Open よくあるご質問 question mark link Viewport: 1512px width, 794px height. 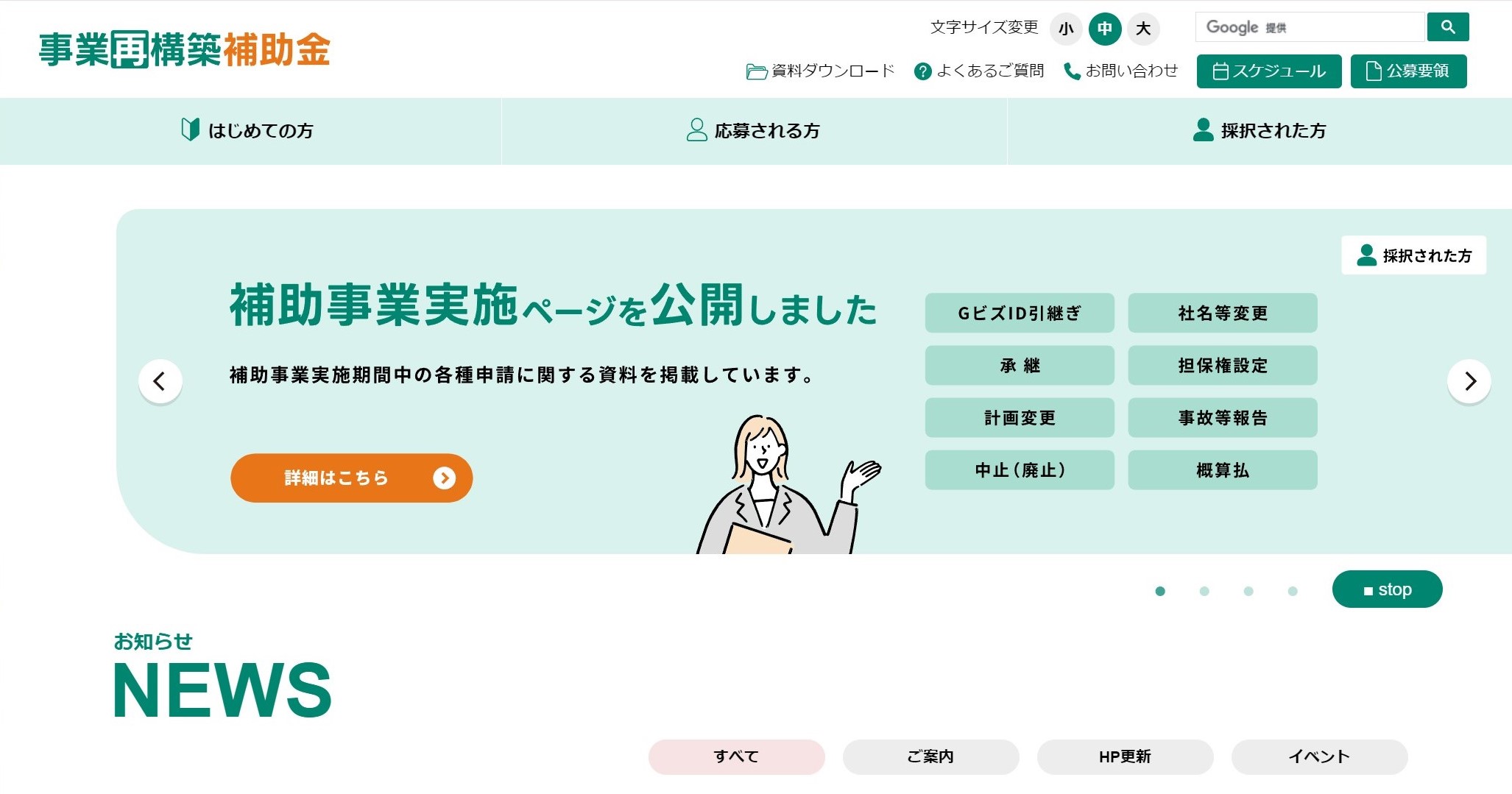[978, 71]
